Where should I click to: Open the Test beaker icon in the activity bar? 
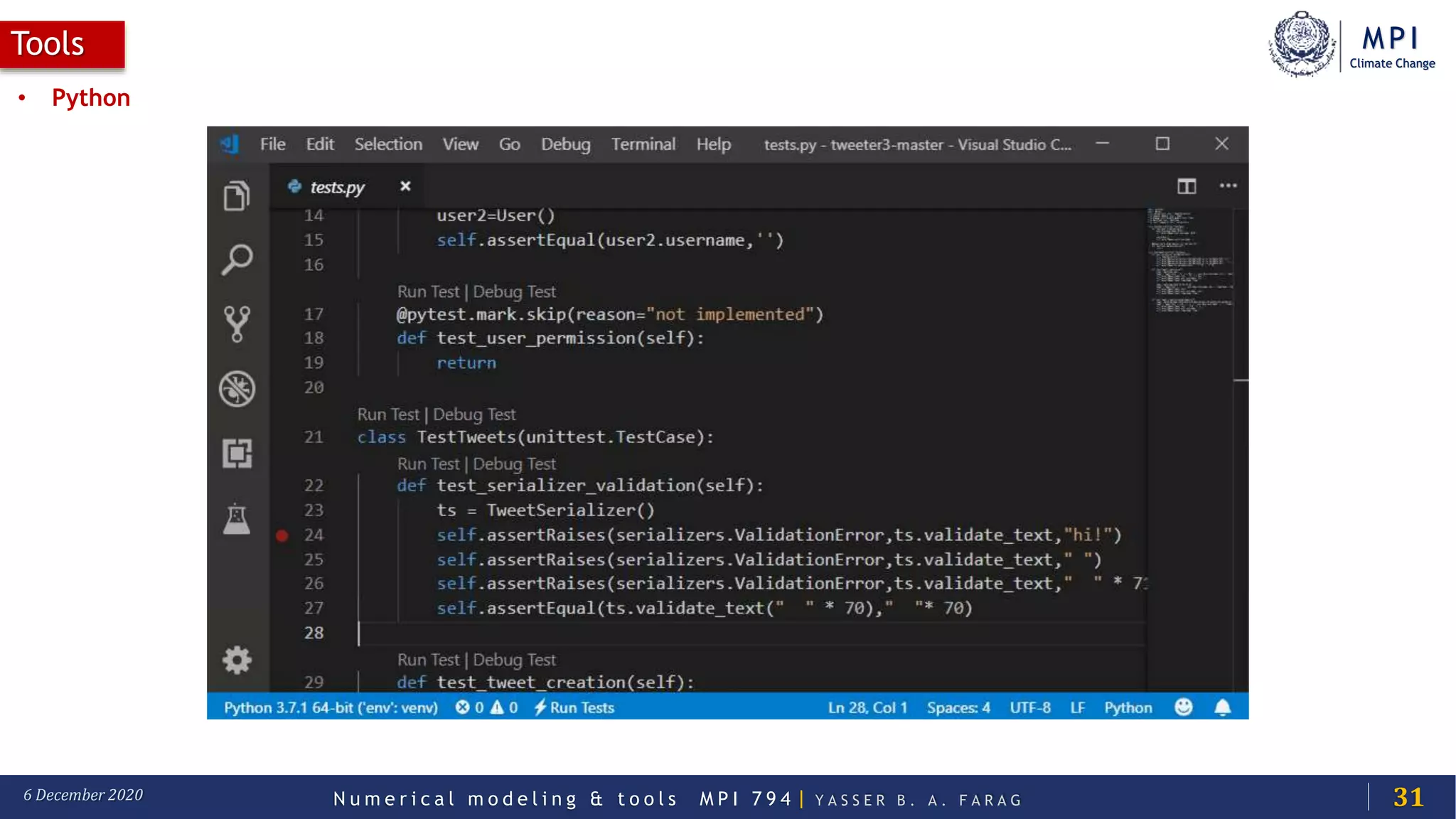pyautogui.click(x=237, y=519)
